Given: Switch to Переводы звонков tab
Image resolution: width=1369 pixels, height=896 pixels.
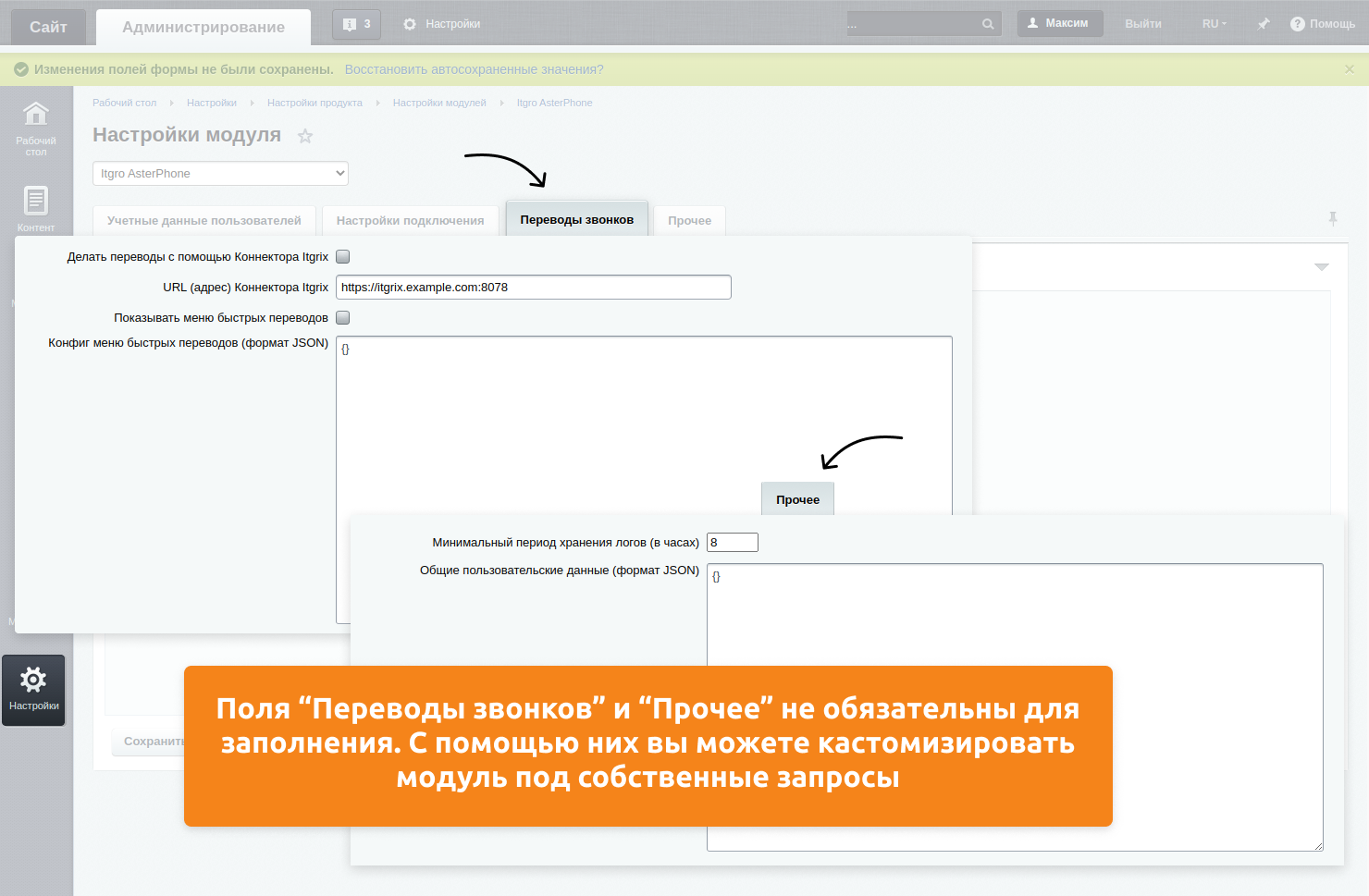Looking at the screenshot, I should coord(576,220).
